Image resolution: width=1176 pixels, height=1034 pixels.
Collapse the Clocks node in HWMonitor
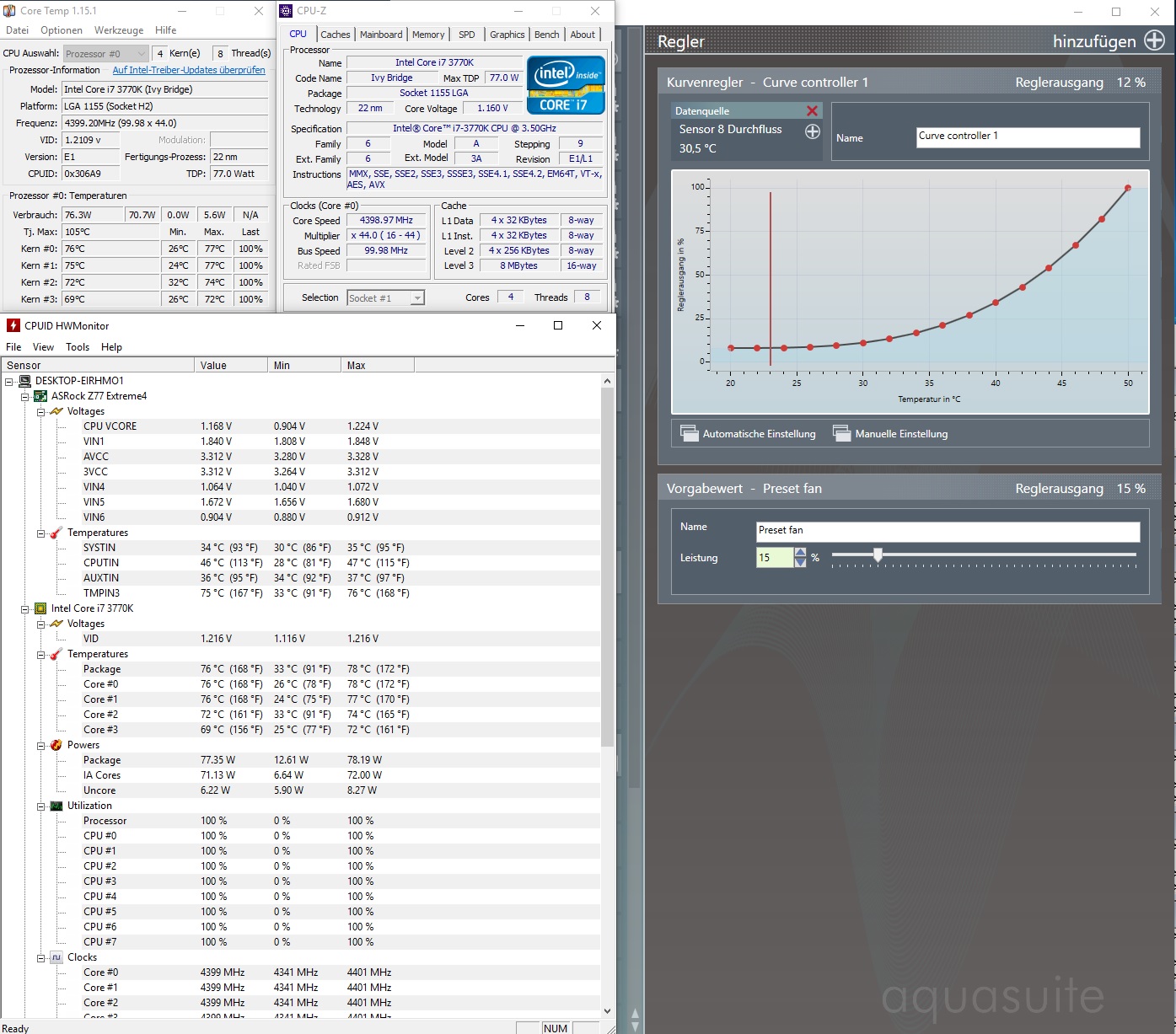[x=41, y=957]
